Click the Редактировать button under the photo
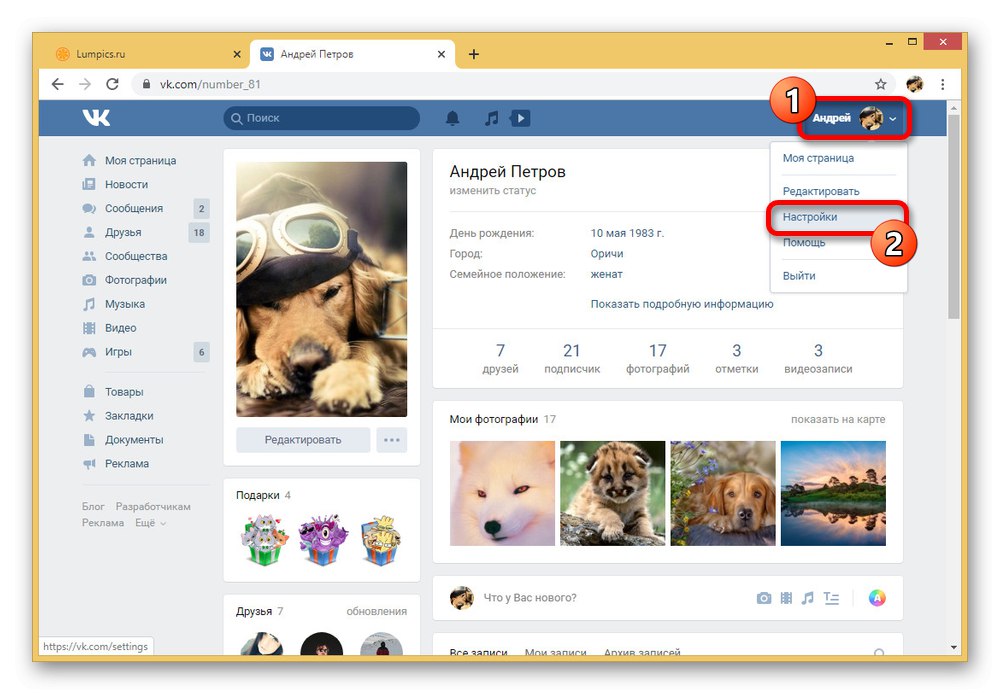 tap(303, 440)
